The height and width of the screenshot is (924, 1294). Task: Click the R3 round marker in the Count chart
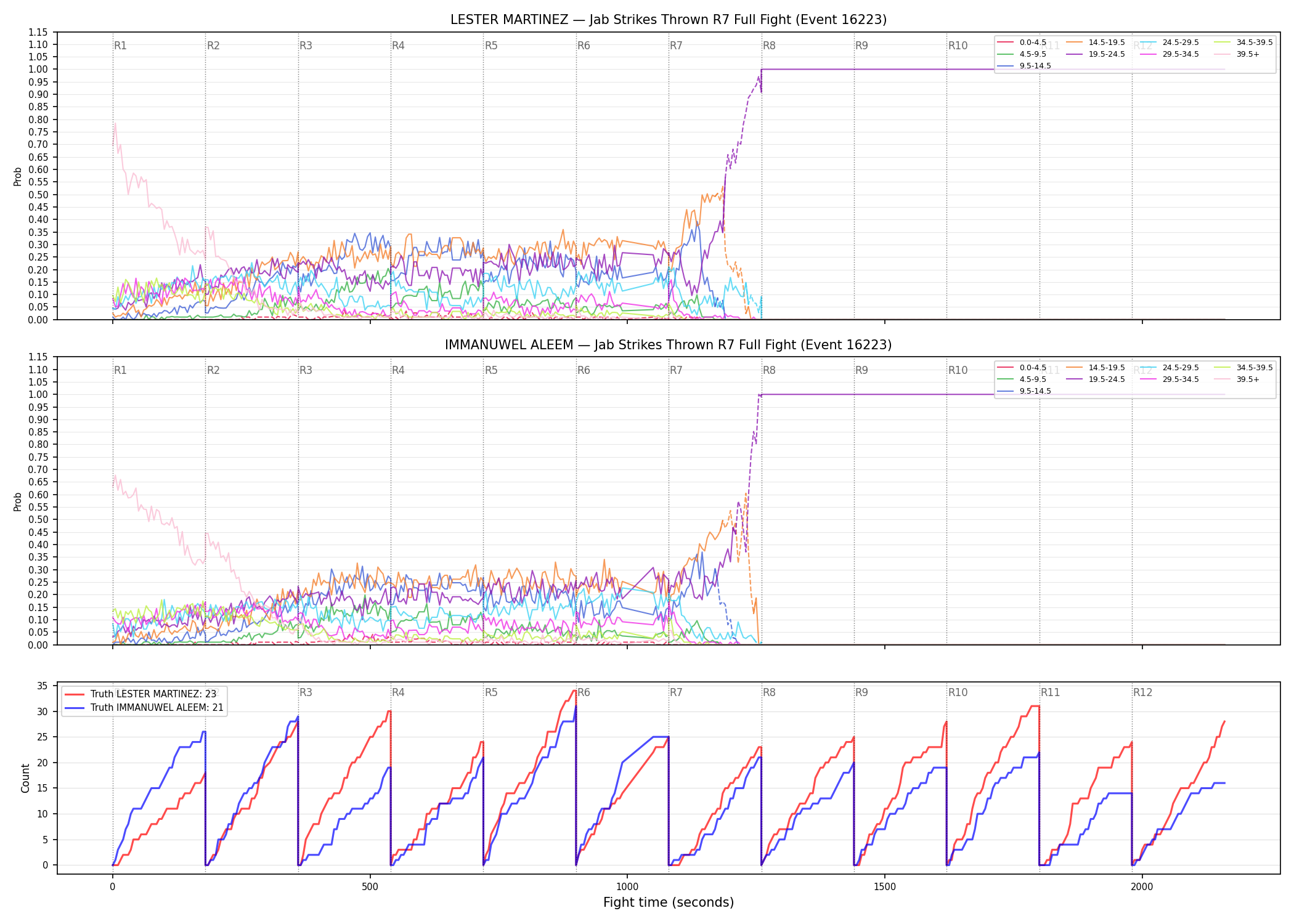(306, 692)
